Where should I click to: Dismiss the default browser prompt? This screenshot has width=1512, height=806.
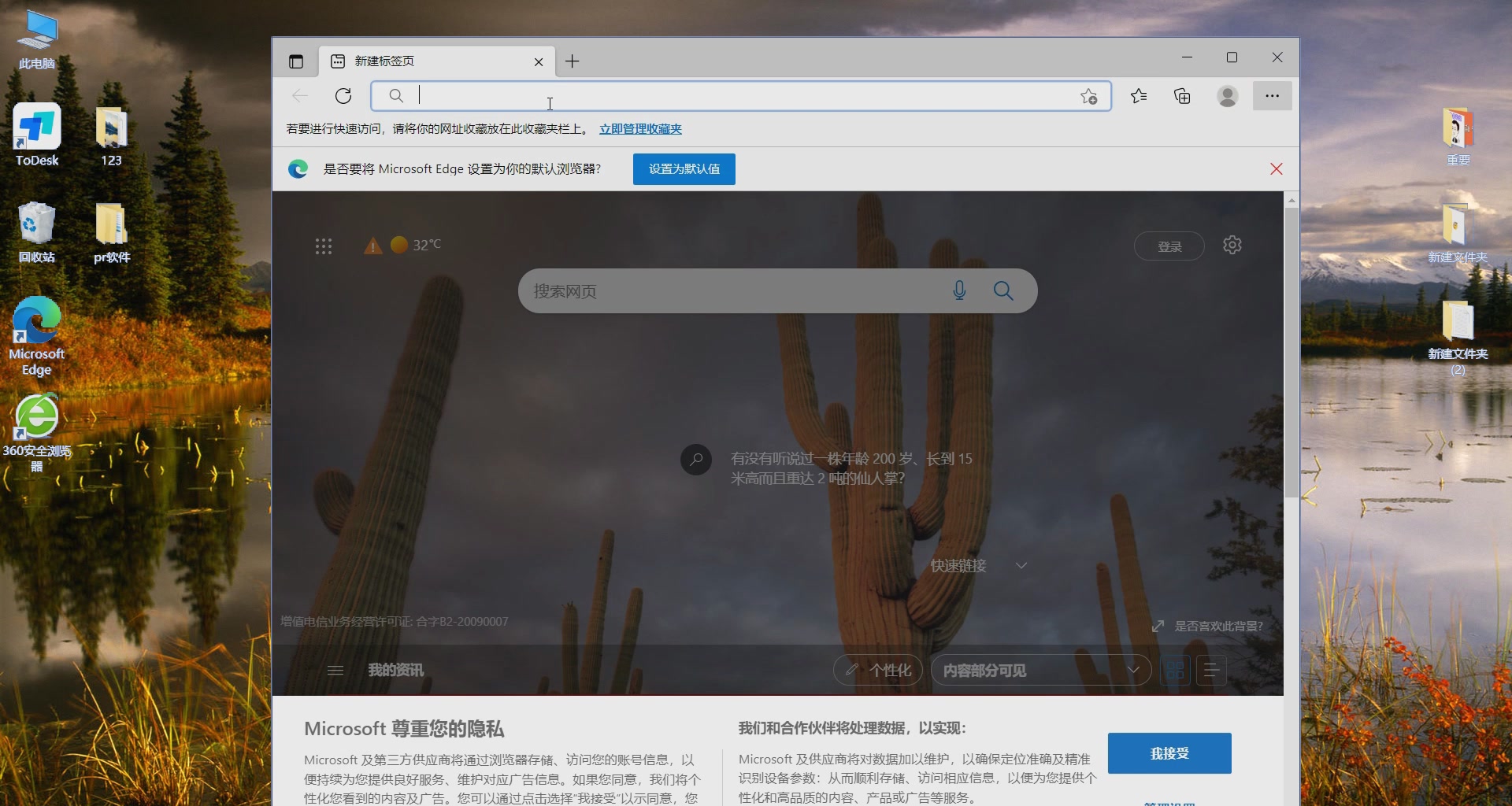point(1277,169)
